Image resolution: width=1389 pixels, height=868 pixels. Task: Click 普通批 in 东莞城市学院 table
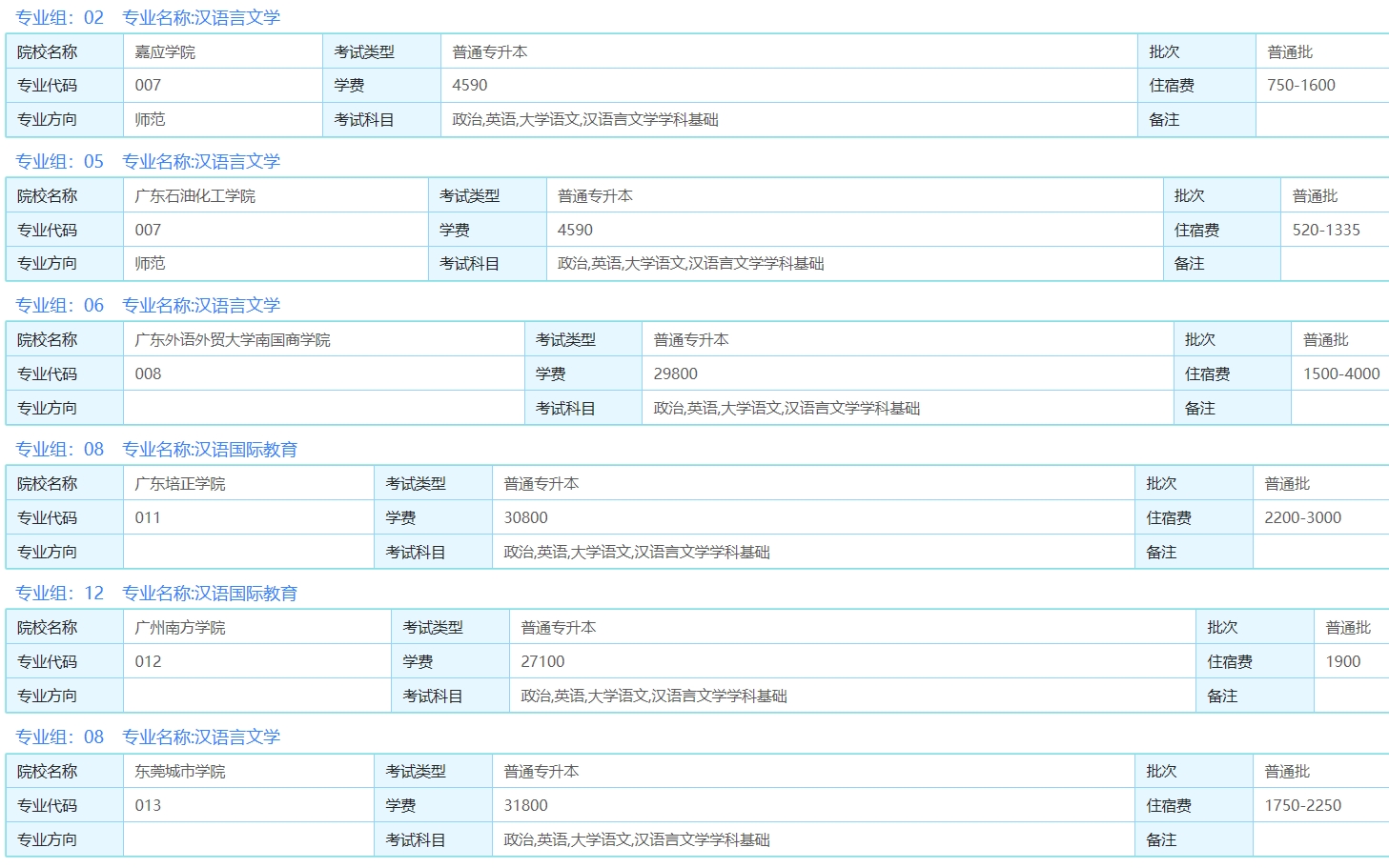pos(1287,772)
